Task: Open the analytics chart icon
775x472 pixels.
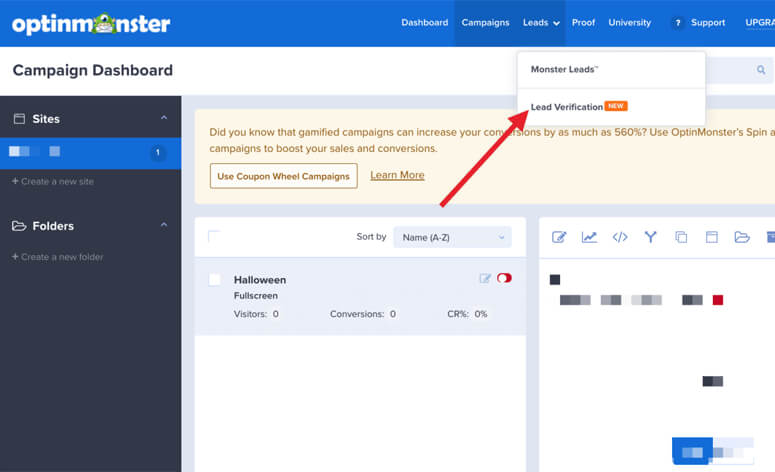Action: 589,237
